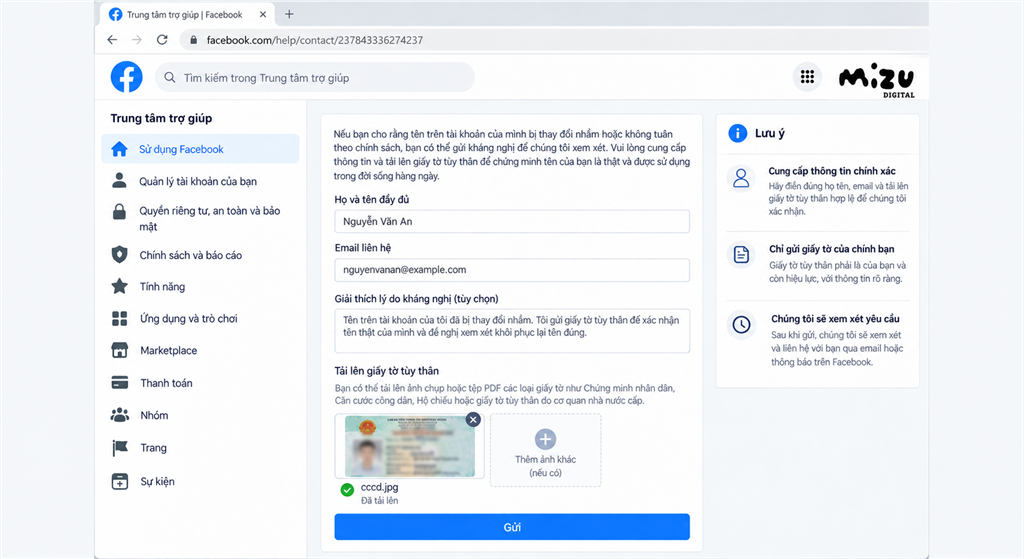The height and width of the screenshot is (559, 1024).
Task: Go to the Tính năng section
Action: tap(162, 286)
